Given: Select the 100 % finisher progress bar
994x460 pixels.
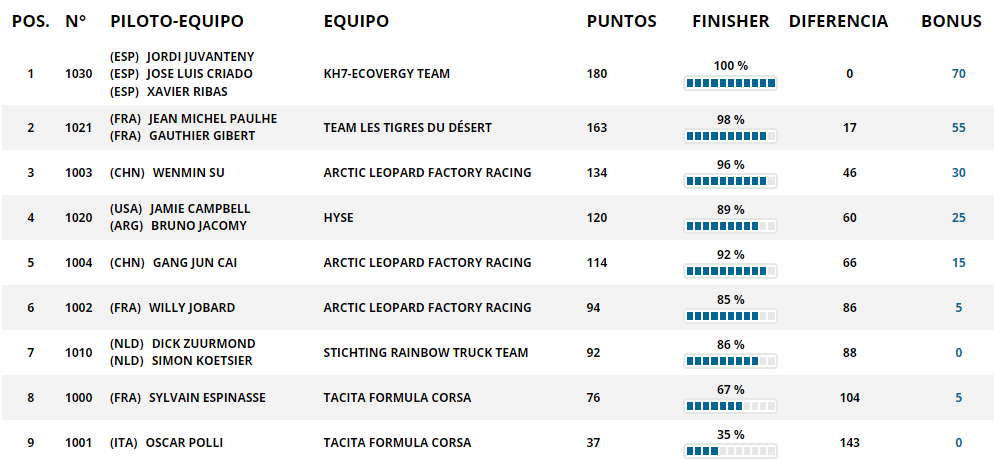Looking at the screenshot, I should tap(730, 83).
